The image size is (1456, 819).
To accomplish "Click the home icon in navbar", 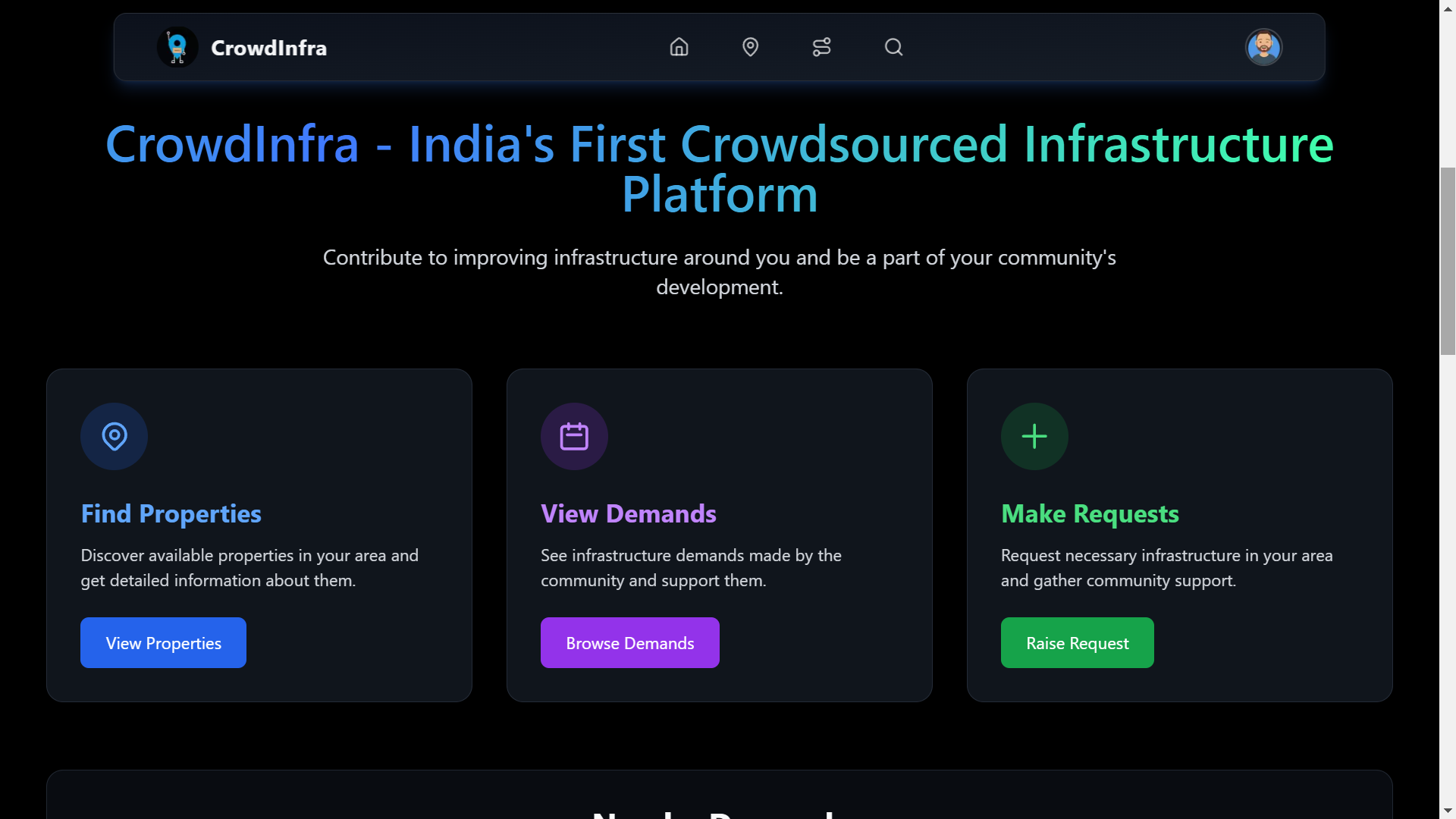I will [679, 47].
